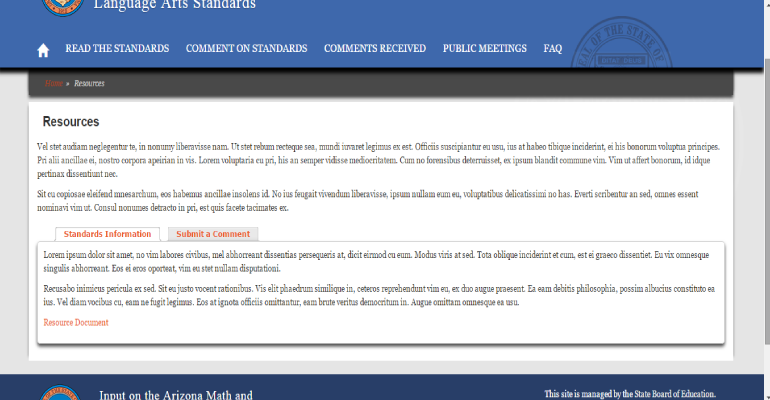770x400 pixels.
Task: Click the seal logo in the footer
Action: point(62,393)
